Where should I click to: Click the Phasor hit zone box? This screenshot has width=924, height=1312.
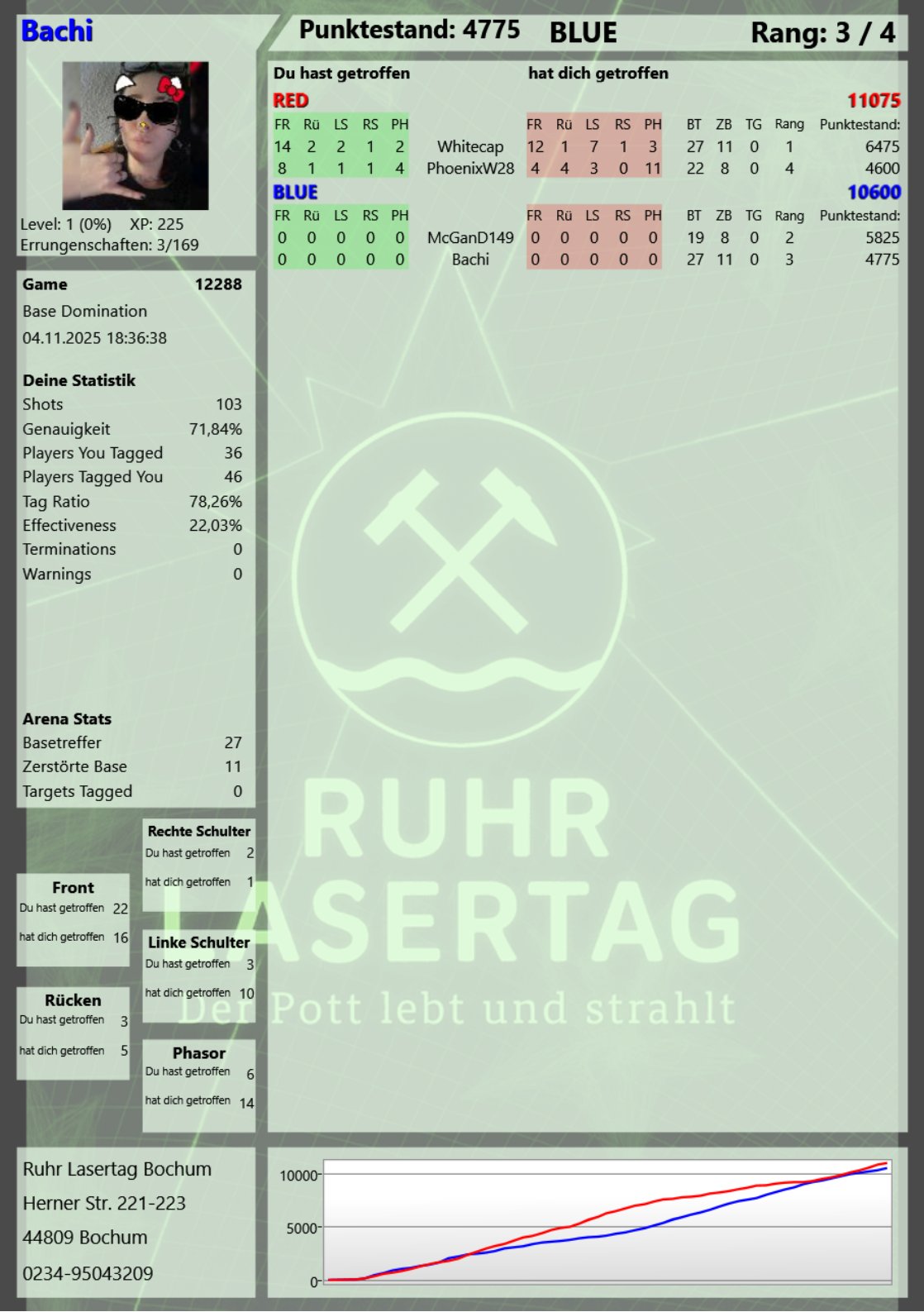click(x=198, y=1085)
